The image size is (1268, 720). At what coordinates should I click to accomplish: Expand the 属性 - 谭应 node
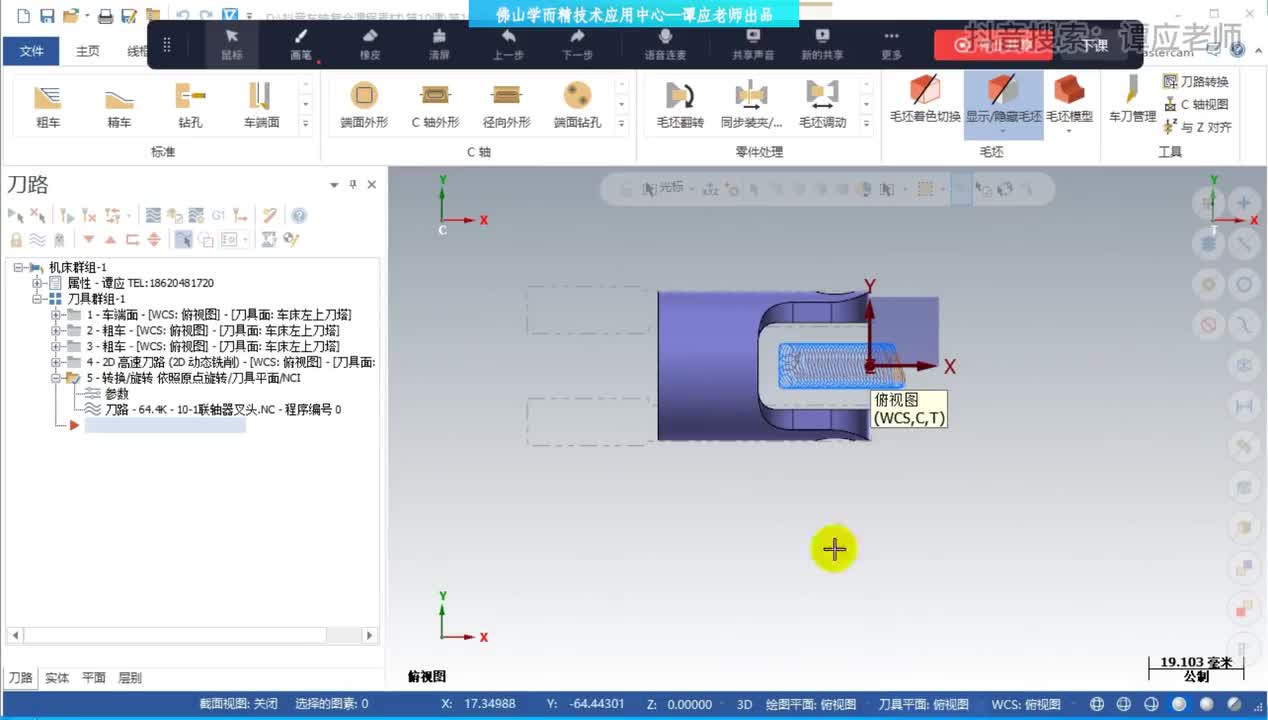[37, 283]
